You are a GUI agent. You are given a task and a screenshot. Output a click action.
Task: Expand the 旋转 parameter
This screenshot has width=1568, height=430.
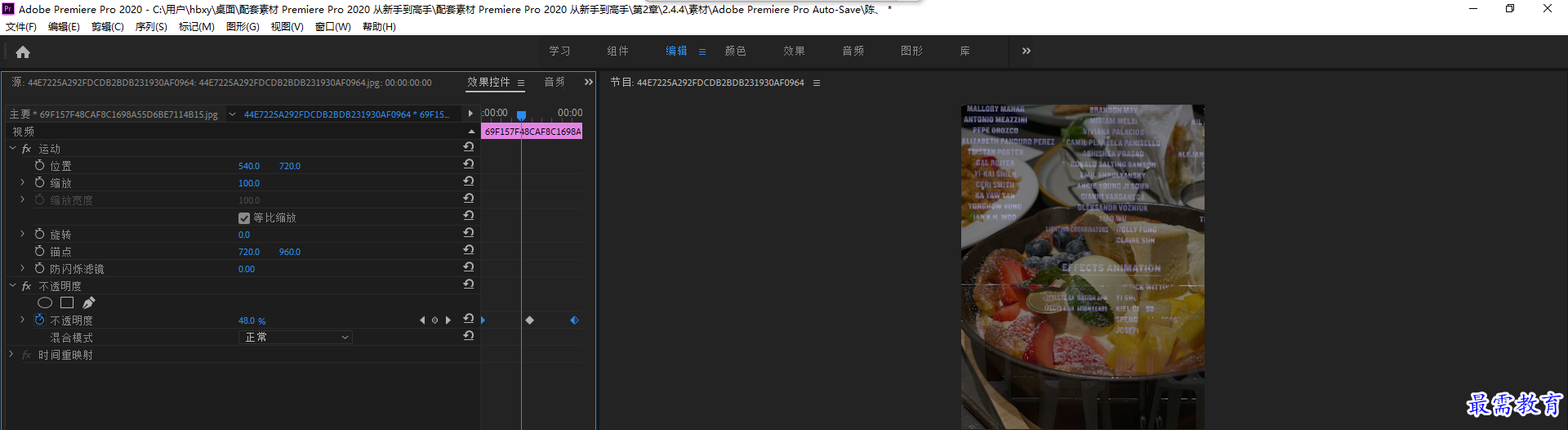[23, 234]
